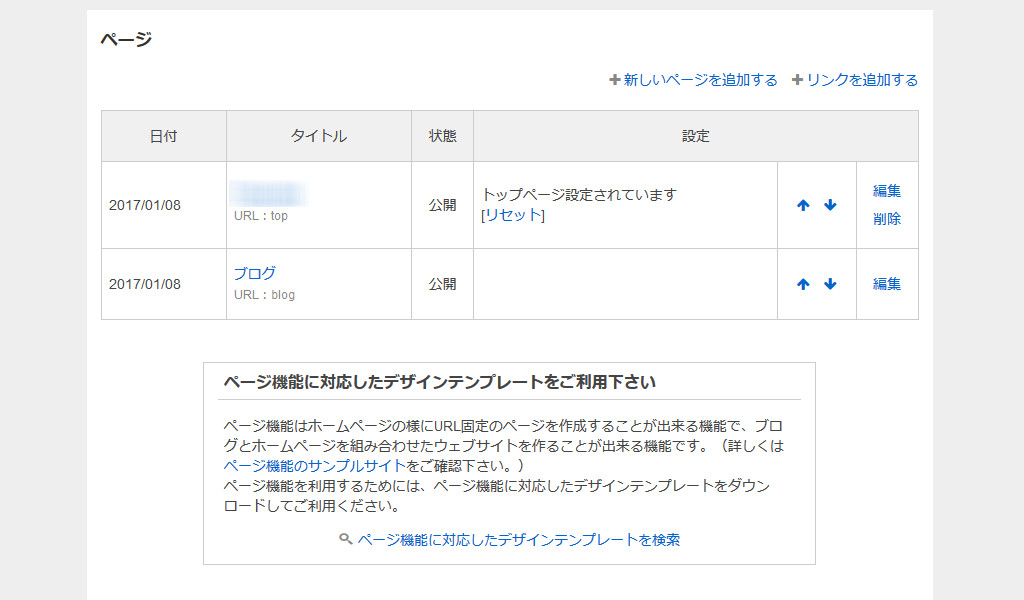1024x600 pixels.
Task: Click the date 2017/01/08 in the top row
Action: [x=144, y=205]
